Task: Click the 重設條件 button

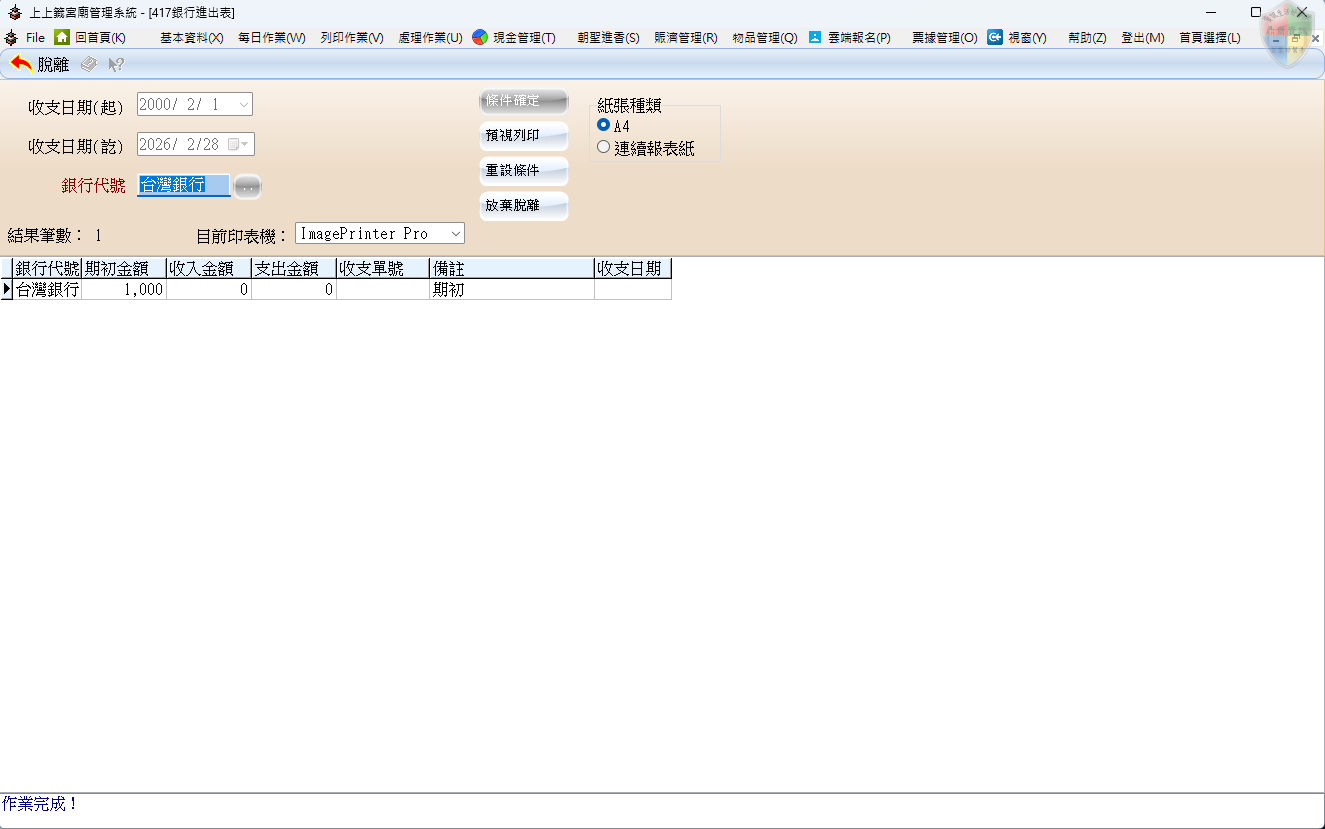Action: coord(523,171)
